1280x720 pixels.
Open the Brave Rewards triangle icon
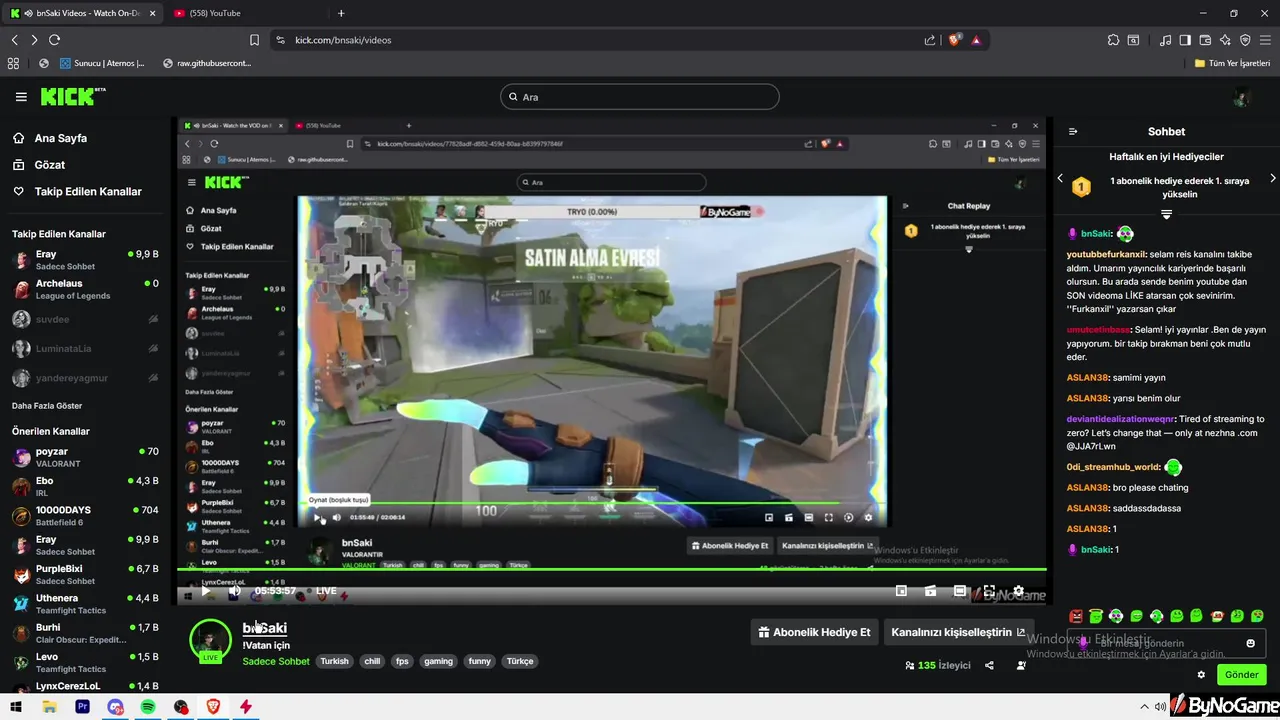976,40
